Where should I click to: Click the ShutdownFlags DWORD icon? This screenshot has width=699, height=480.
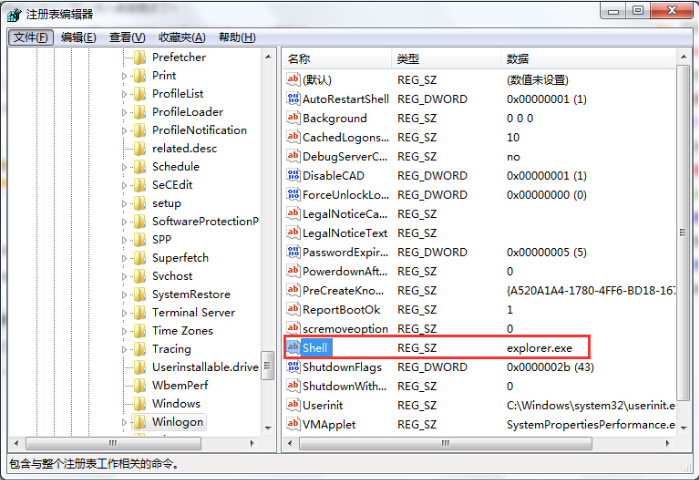pos(294,367)
